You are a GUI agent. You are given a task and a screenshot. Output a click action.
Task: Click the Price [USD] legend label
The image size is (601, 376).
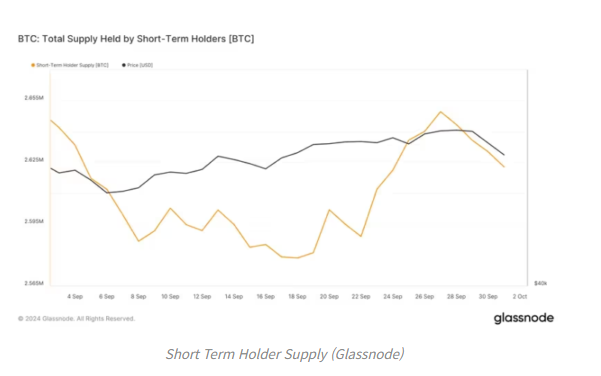[x=140, y=65]
